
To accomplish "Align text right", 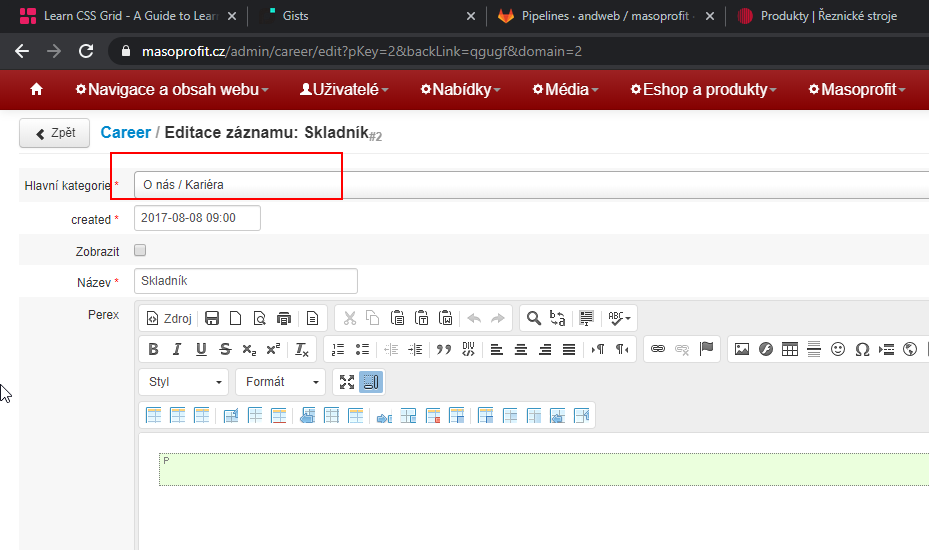I will click(545, 349).
